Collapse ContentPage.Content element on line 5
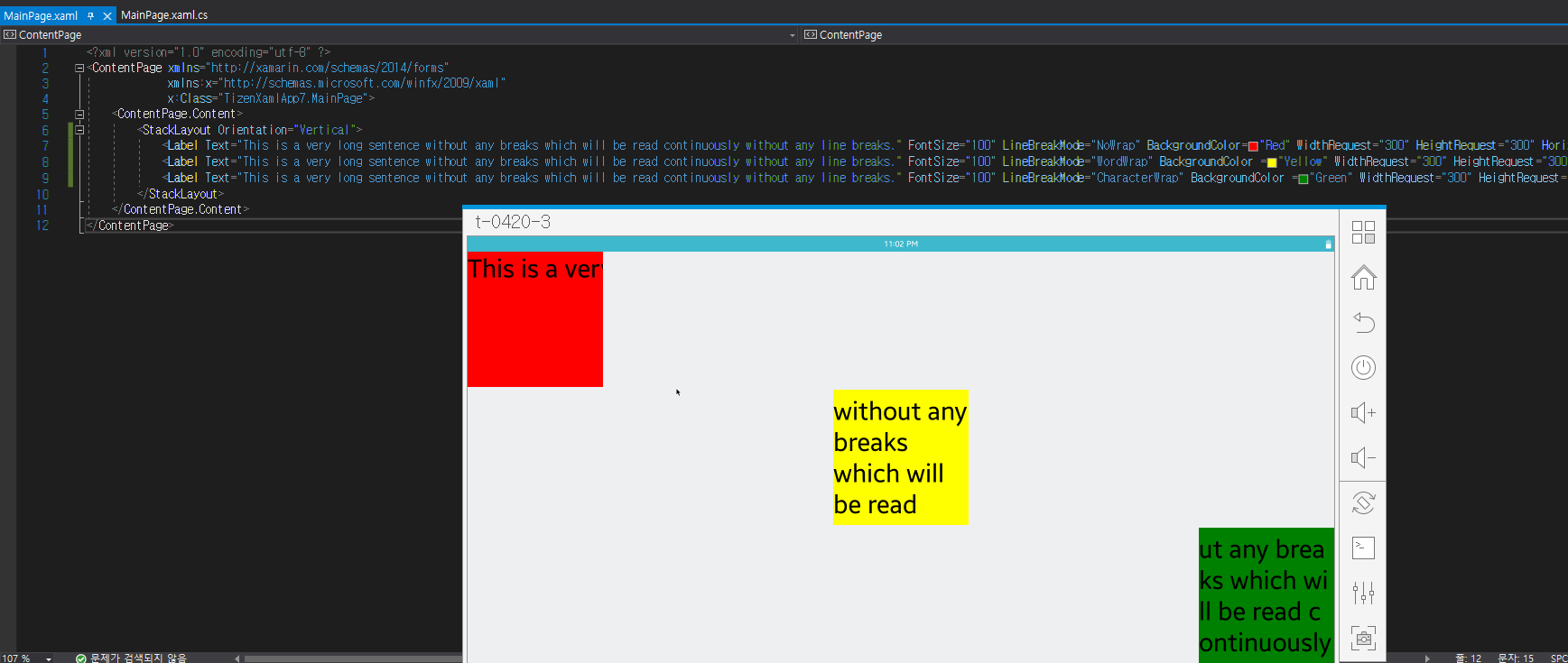The height and width of the screenshot is (663, 1568). pos(79,115)
